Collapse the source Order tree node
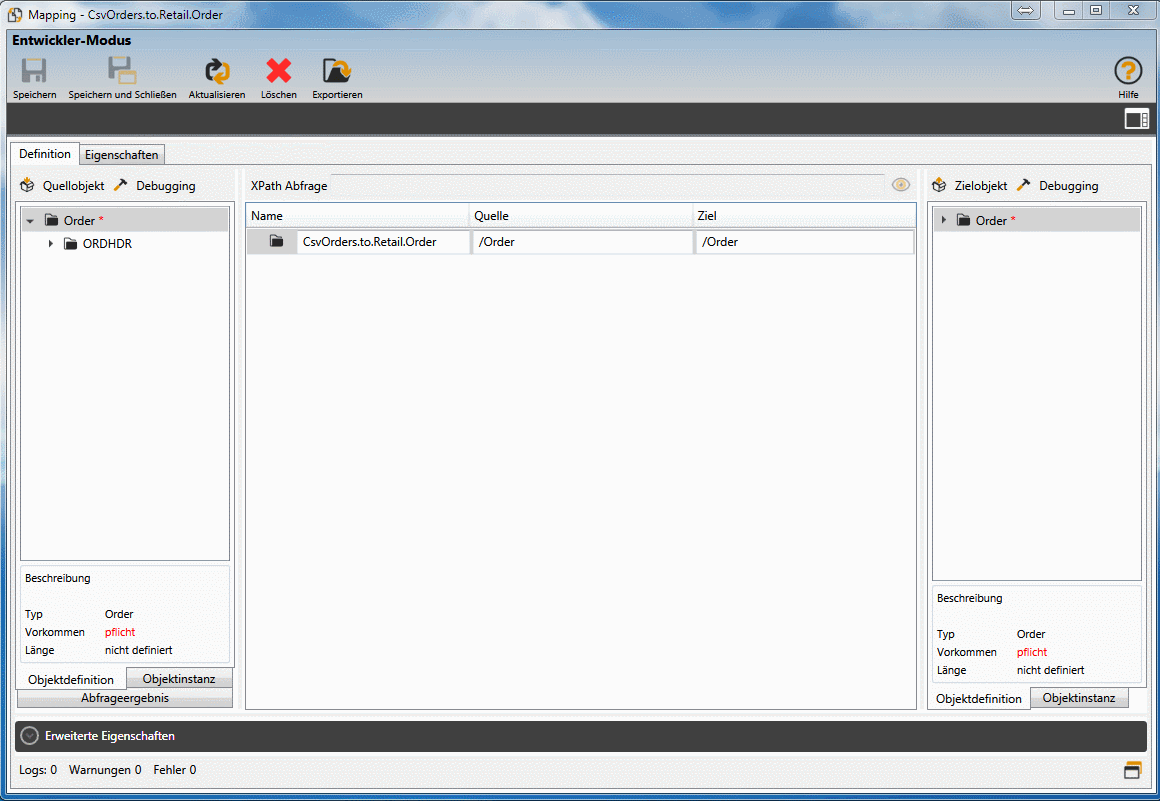 [x=30, y=221]
